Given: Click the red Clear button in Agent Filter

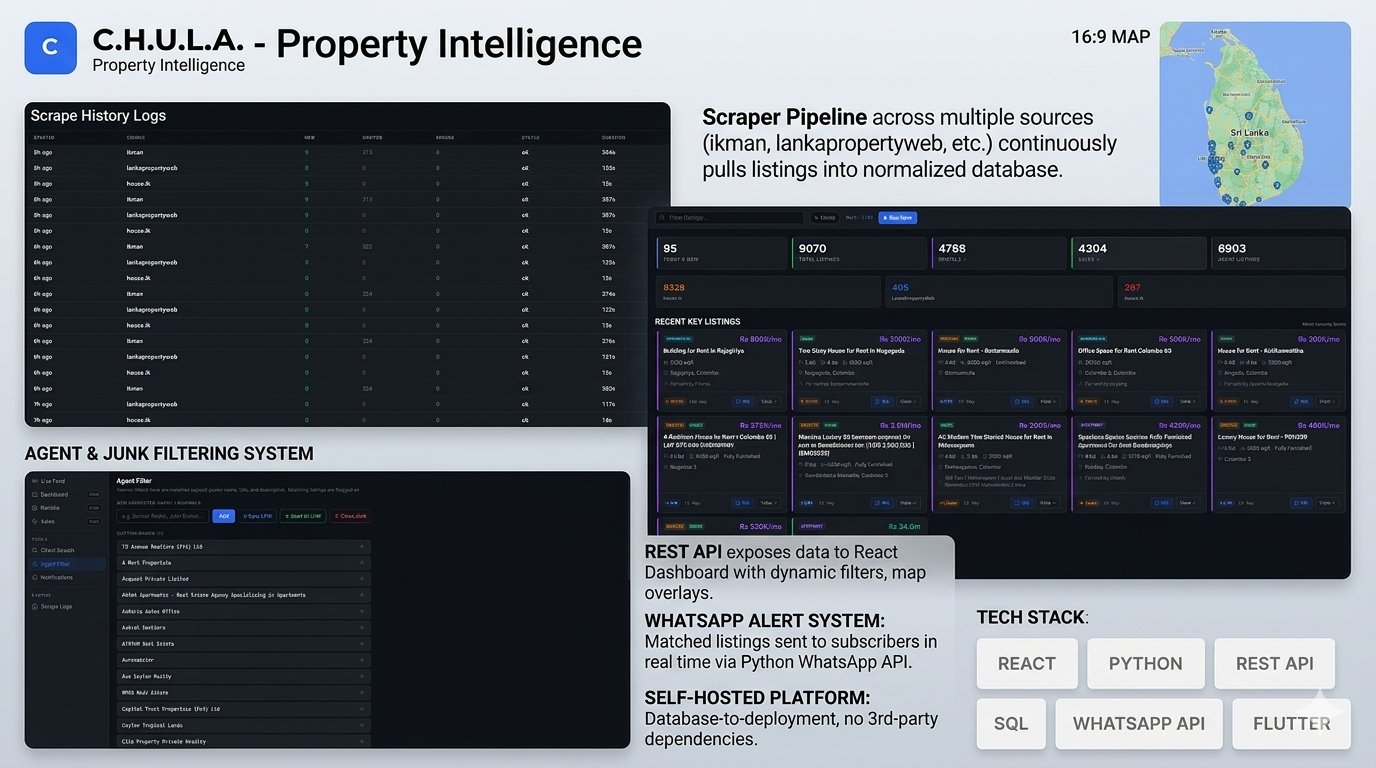Looking at the screenshot, I should pyautogui.click(x=350, y=516).
